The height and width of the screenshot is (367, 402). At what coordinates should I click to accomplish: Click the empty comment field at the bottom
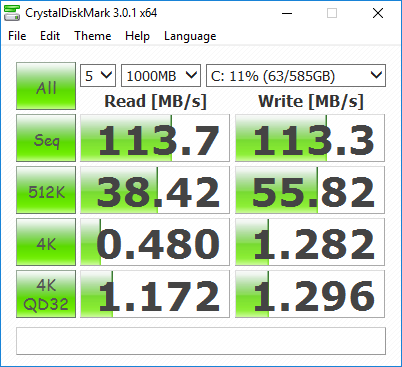pos(201,341)
